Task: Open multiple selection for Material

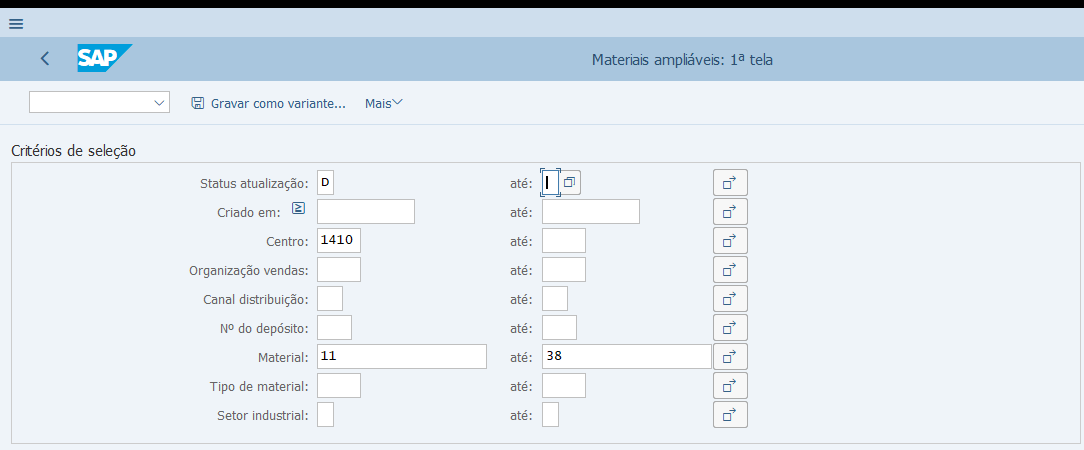Action: tap(730, 357)
